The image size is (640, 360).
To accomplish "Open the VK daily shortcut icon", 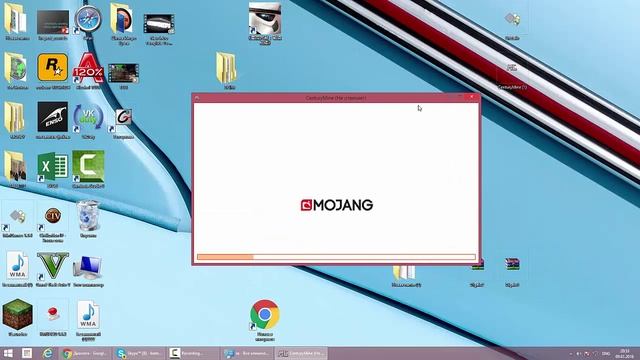I will click(x=88, y=118).
